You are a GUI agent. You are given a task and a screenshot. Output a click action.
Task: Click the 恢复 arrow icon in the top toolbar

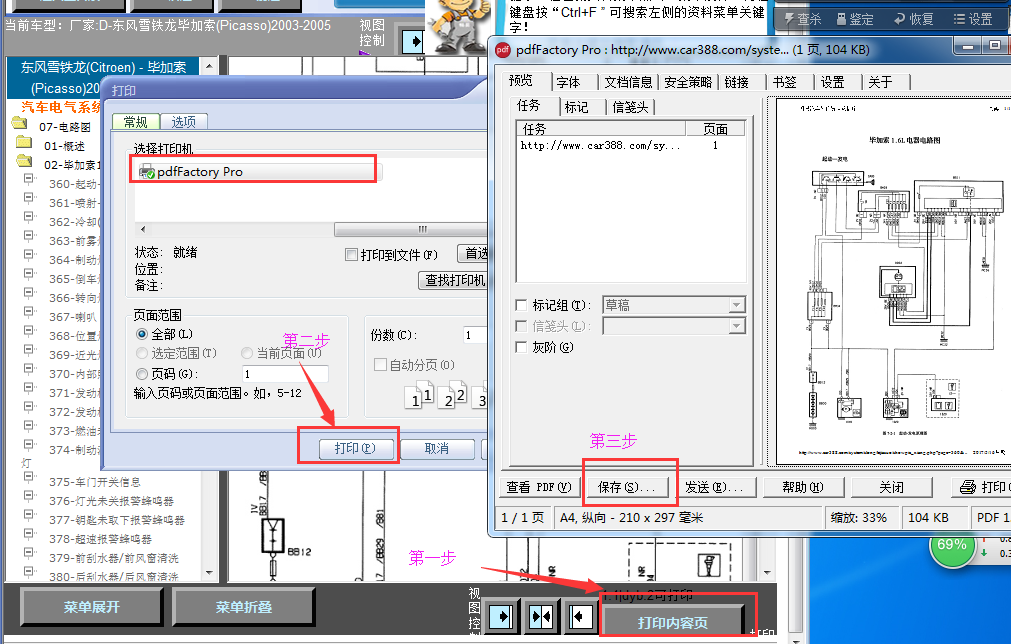(899, 19)
